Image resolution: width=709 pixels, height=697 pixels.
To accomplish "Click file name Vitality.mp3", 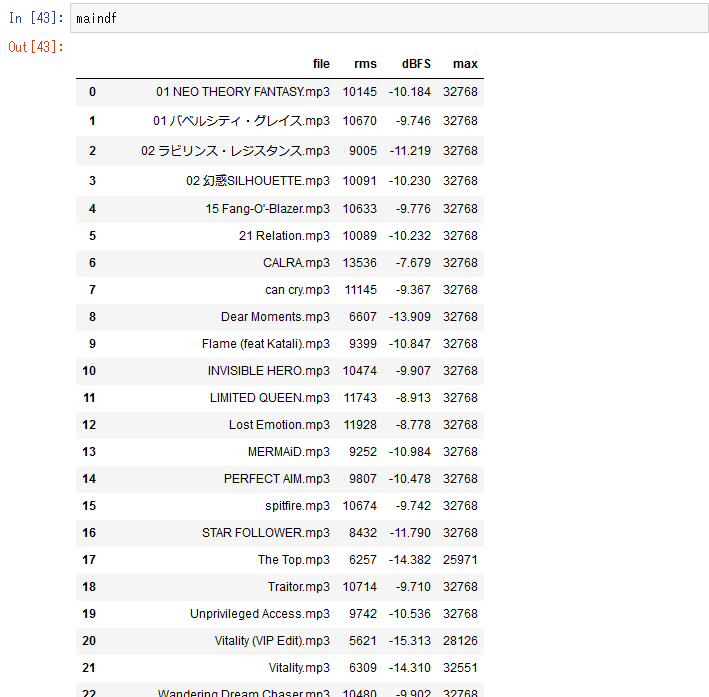I will pos(299,668).
